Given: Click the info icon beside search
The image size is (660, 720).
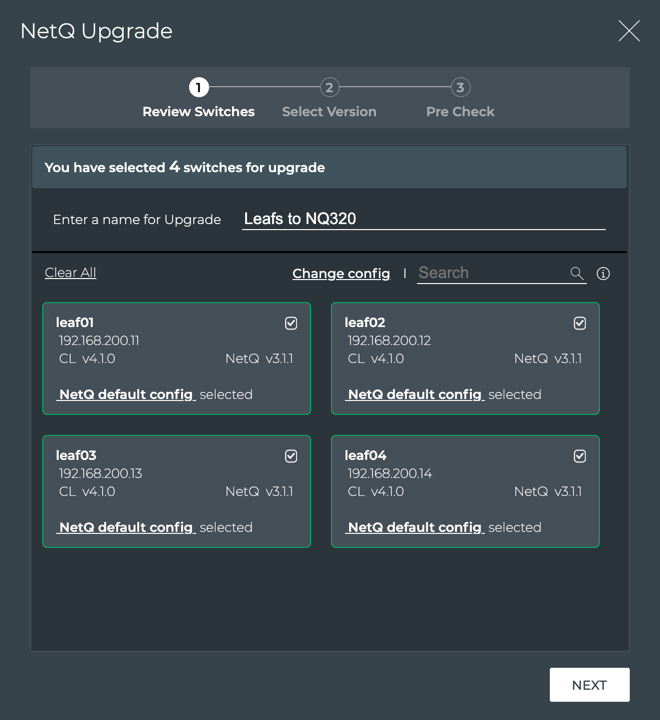Looking at the screenshot, I should [x=603, y=274].
